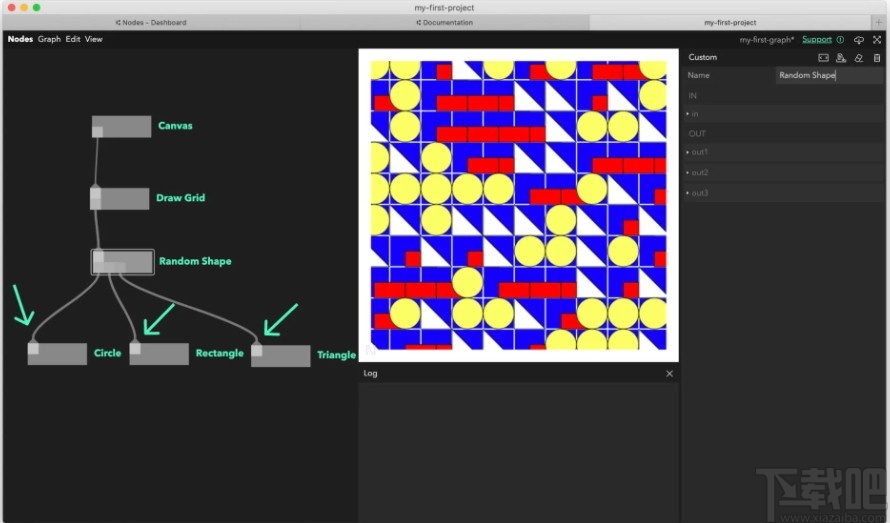Switch to the Documentation tab

pyautogui.click(x=444, y=23)
